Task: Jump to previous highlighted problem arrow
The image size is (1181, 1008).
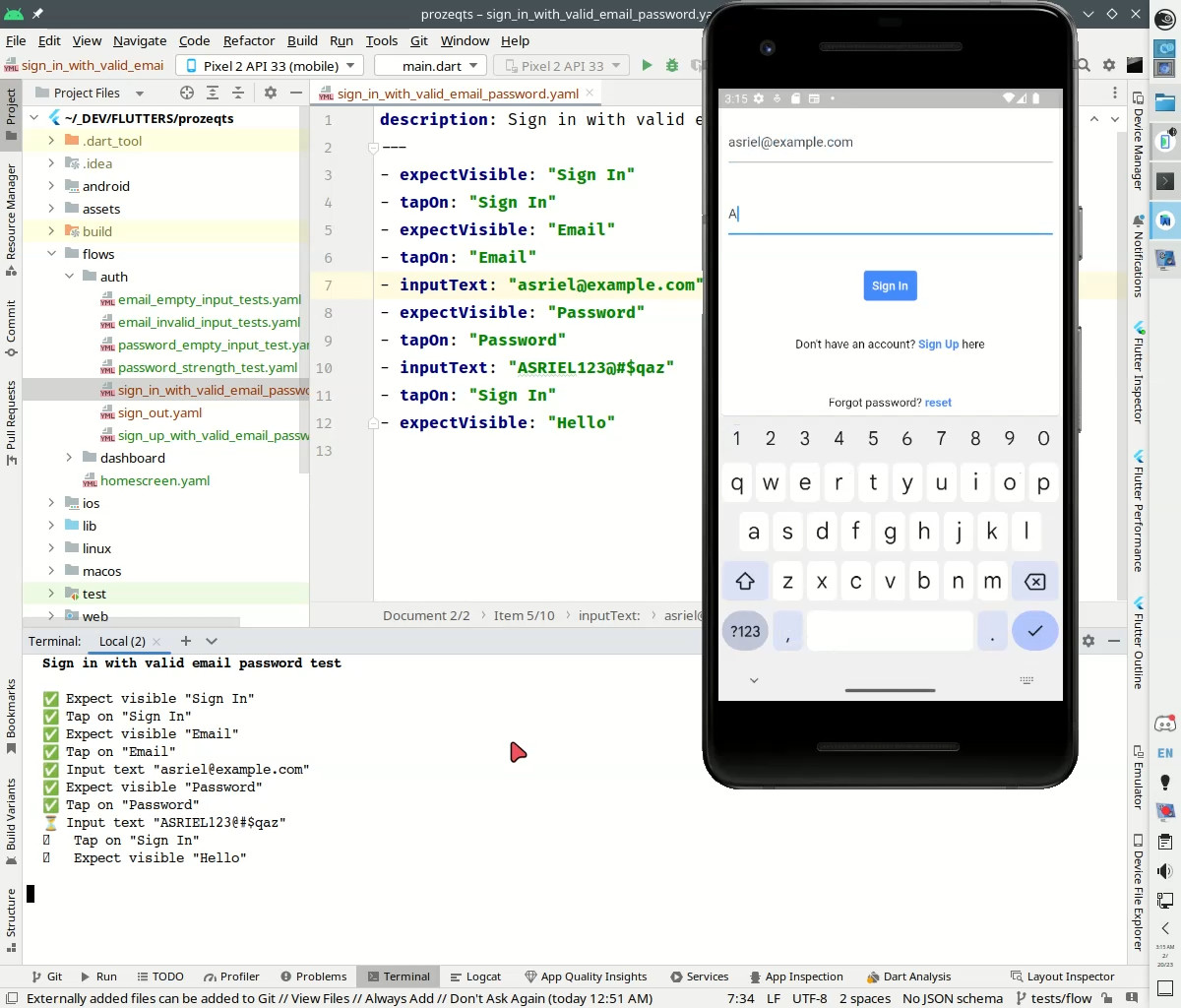Action: coord(1094,118)
